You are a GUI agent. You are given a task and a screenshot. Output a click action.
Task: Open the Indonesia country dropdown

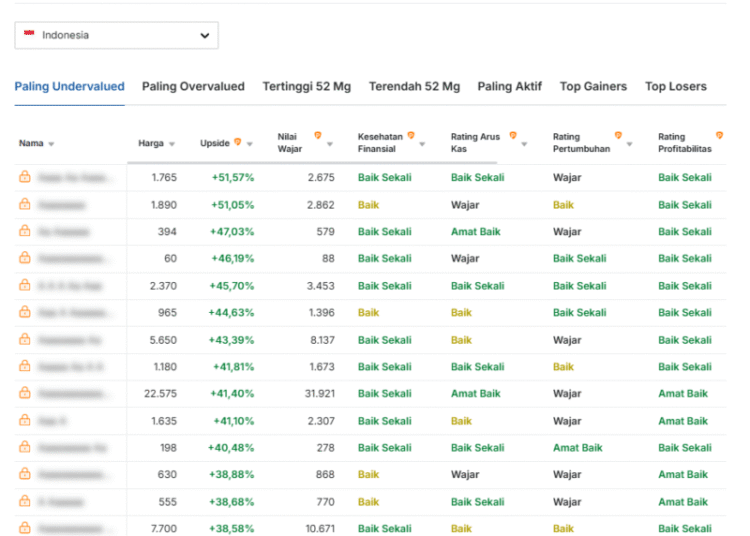tap(116, 35)
